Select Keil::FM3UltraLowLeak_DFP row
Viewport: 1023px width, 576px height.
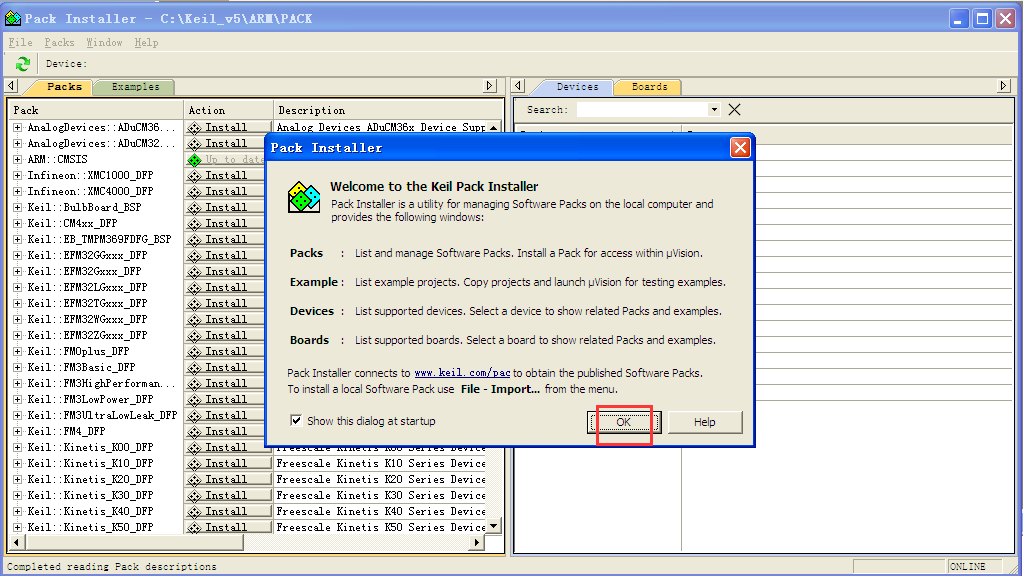(x=102, y=416)
